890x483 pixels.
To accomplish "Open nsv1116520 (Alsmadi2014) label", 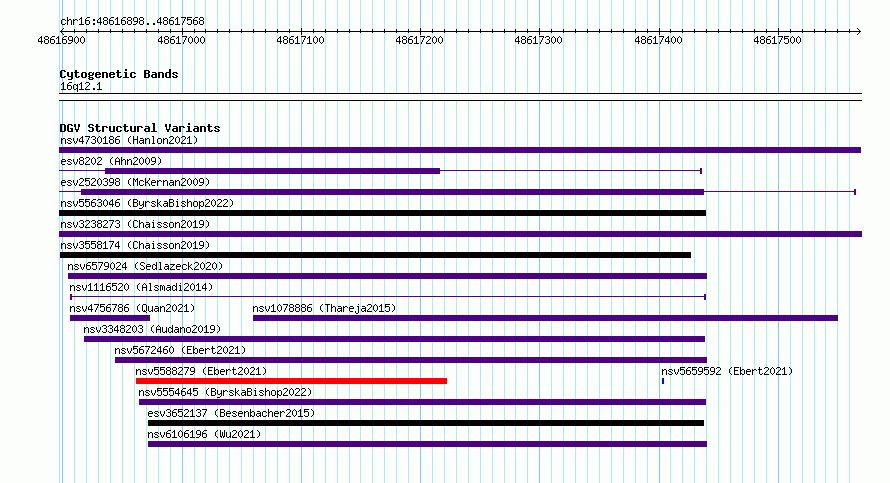I will coord(141,287).
